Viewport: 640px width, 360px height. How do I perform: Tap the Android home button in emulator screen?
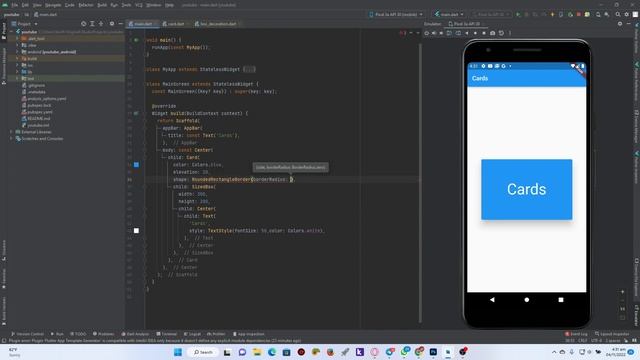[x=527, y=300]
